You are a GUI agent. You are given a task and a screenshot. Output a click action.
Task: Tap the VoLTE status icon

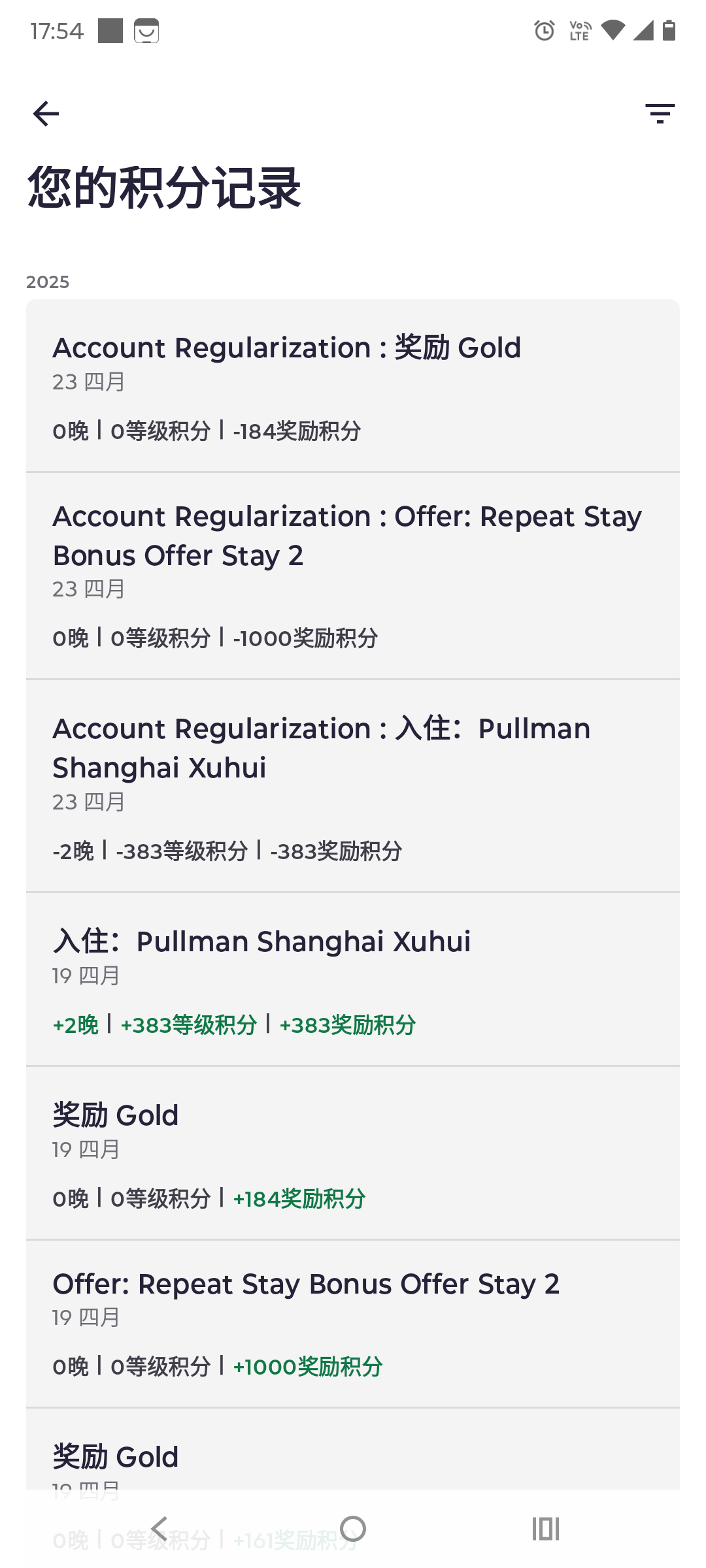[x=580, y=31]
